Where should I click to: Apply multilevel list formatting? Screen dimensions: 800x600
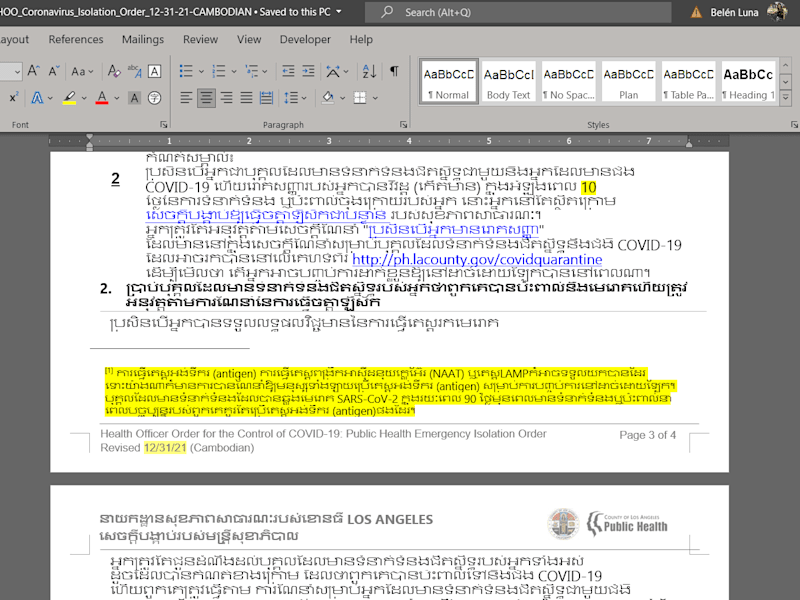[252, 71]
